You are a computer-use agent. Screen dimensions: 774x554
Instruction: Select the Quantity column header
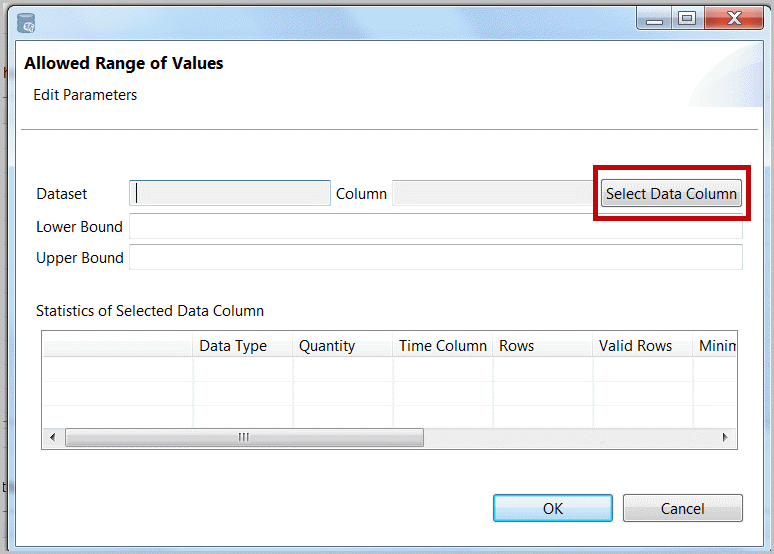click(342, 346)
